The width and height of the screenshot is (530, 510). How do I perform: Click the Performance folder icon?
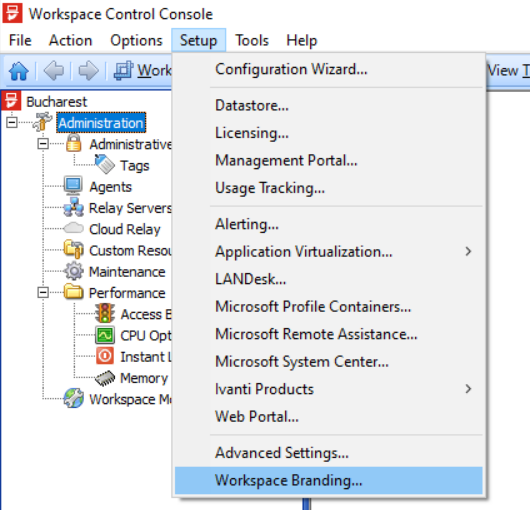click(x=73, y=292)
